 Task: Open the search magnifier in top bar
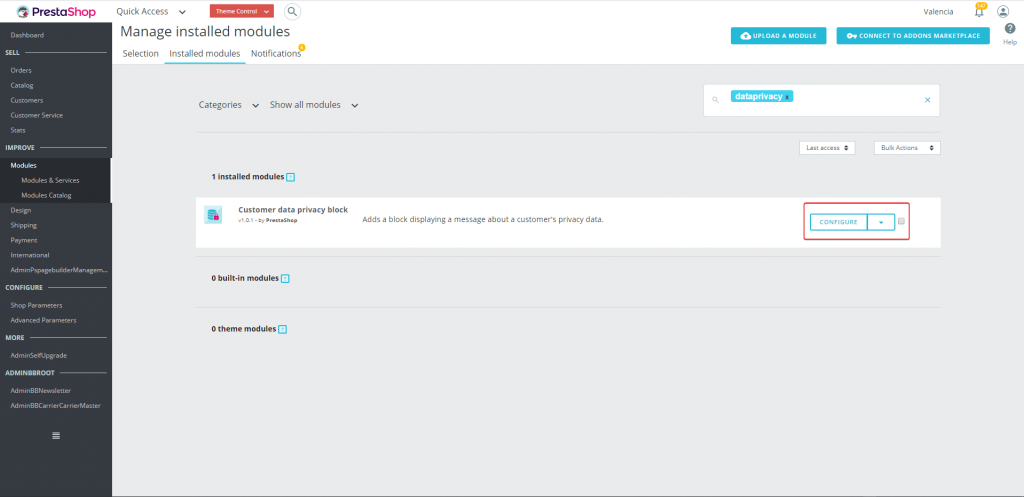292,12
